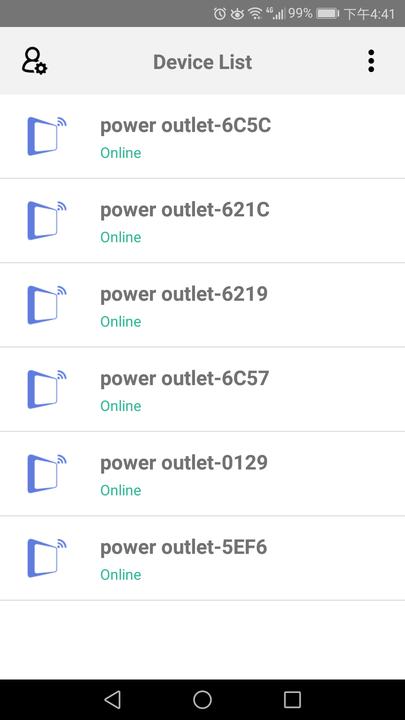This screenshot has height=720, width=405.
Task: Choose the power outlet-0129 entry
Action: (x=202, y=474)
